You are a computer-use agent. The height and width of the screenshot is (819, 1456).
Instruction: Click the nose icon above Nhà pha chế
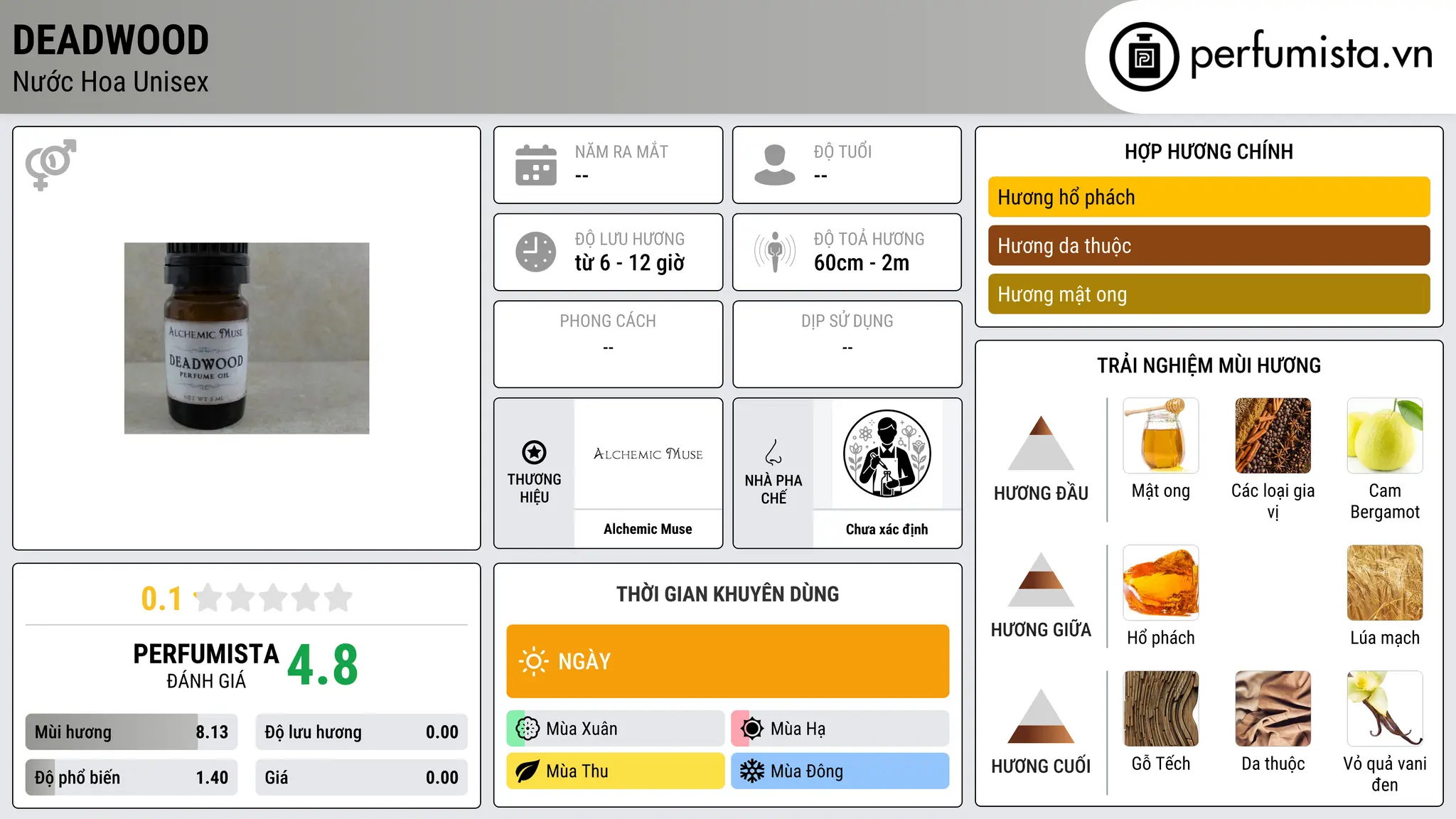(x=773, y=452)
